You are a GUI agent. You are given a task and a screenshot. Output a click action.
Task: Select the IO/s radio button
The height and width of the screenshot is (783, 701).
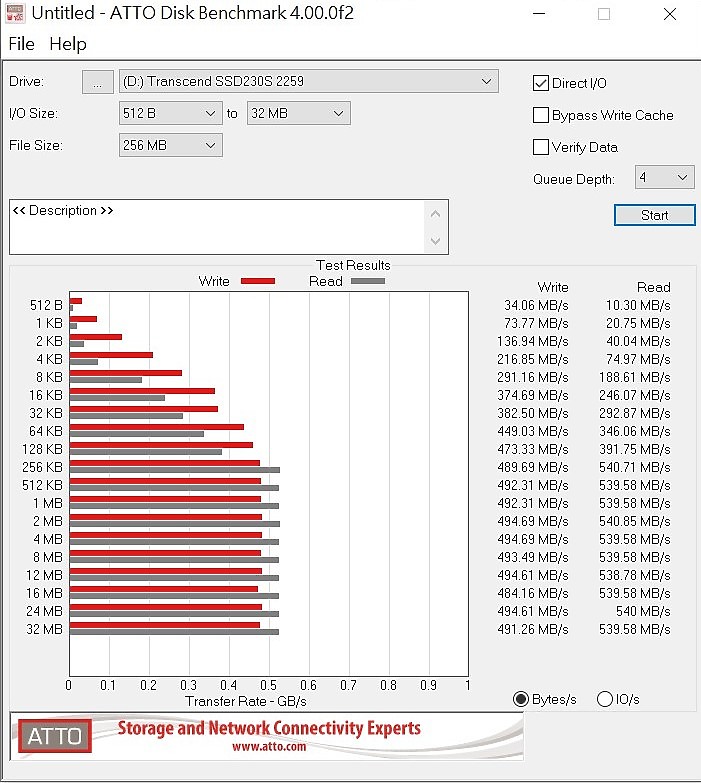[x=605, y=699]
